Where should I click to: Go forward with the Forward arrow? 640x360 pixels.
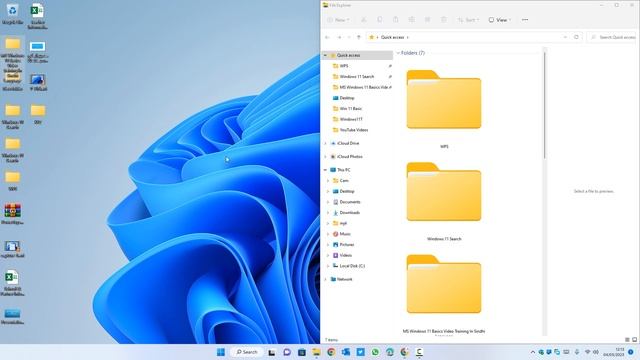[x=339, y=37]
